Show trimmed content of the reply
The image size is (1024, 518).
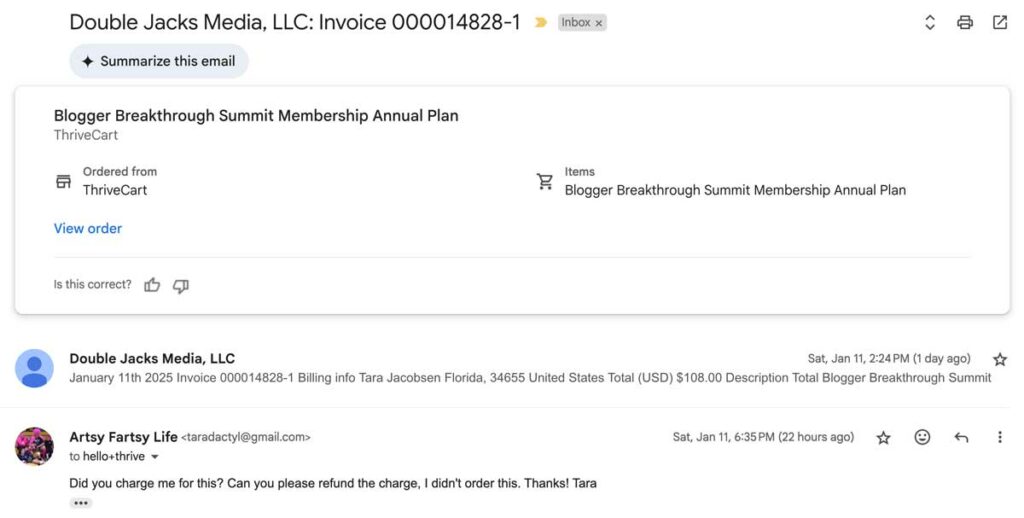pyautogui.click(x=81, y=503)
